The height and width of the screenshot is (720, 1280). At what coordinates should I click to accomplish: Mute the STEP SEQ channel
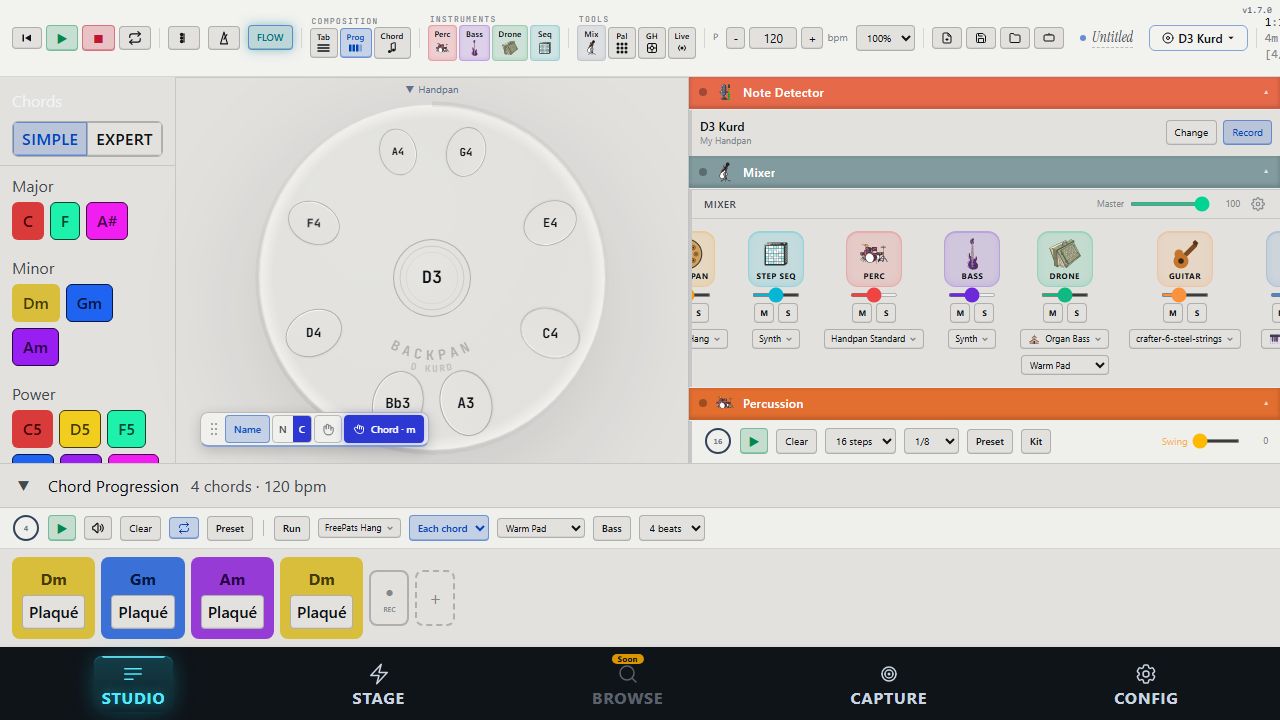click(x=764, y=313)
